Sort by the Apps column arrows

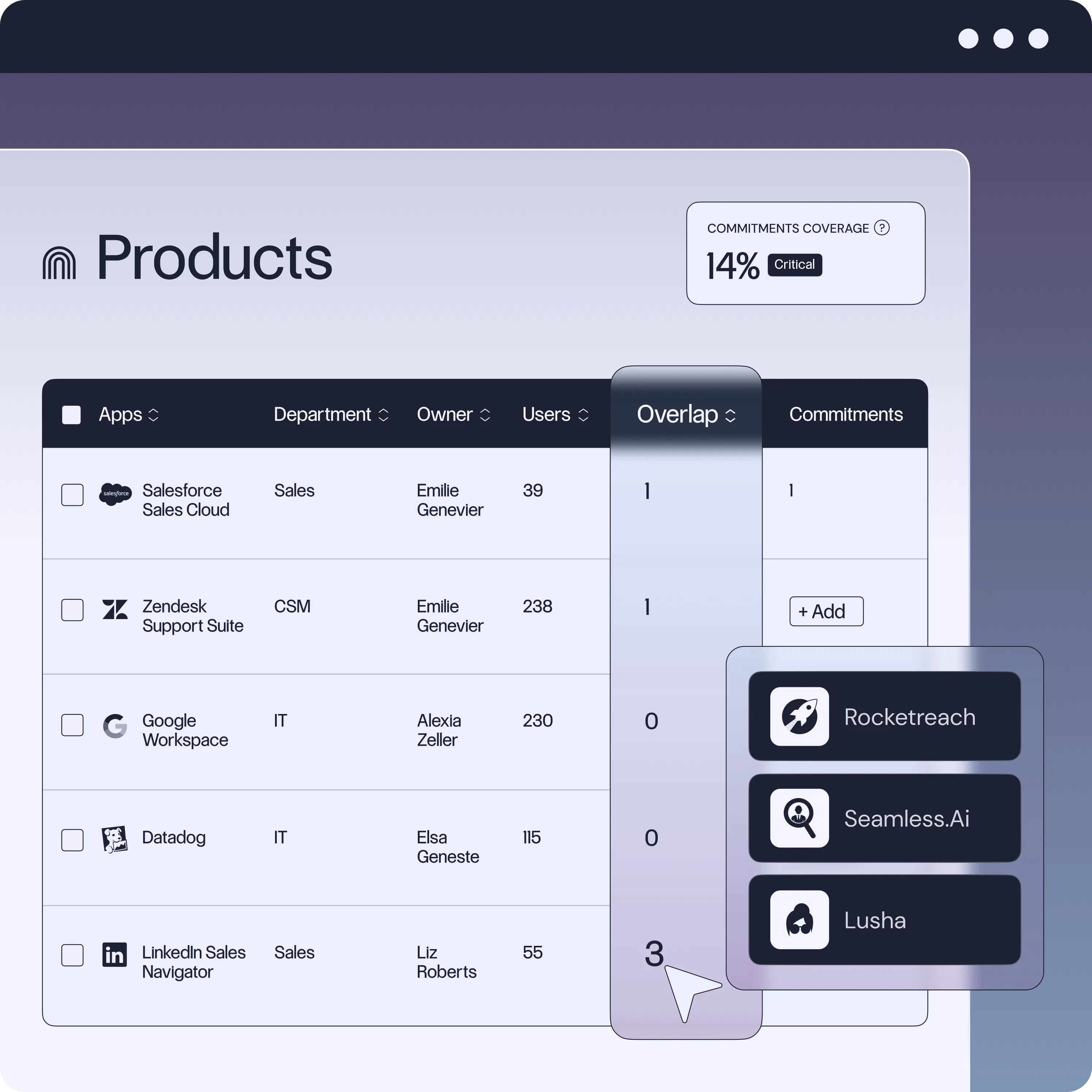pyautogui.click(x=153, y=415)
